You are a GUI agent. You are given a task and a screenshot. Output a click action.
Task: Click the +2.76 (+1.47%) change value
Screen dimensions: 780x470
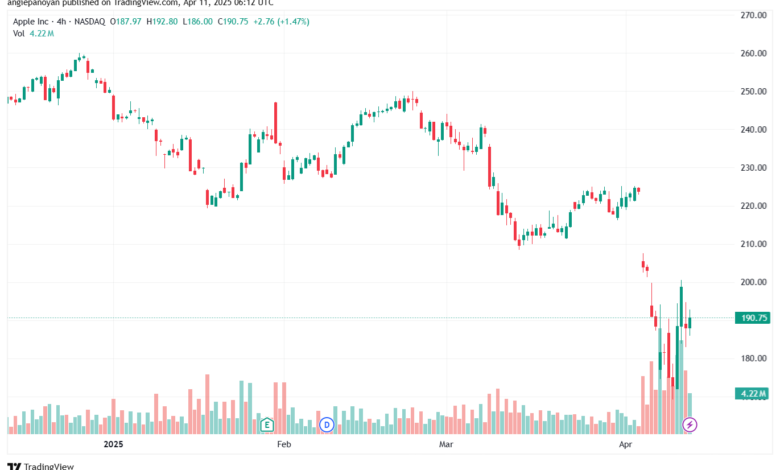point(282,21)
